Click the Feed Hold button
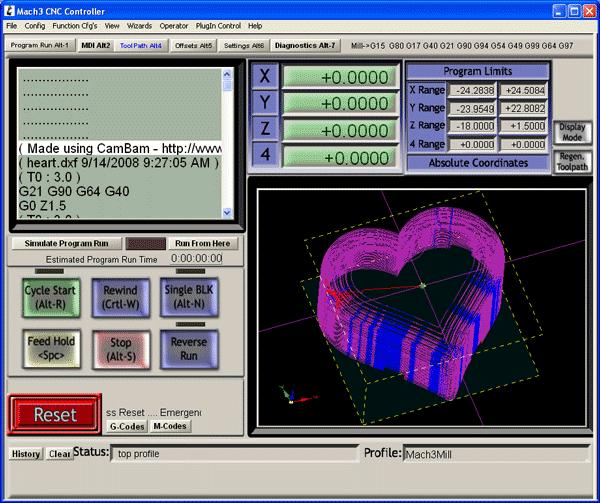Image resolution: width=600 pixels, height=503 pixels. coord(51,348)
